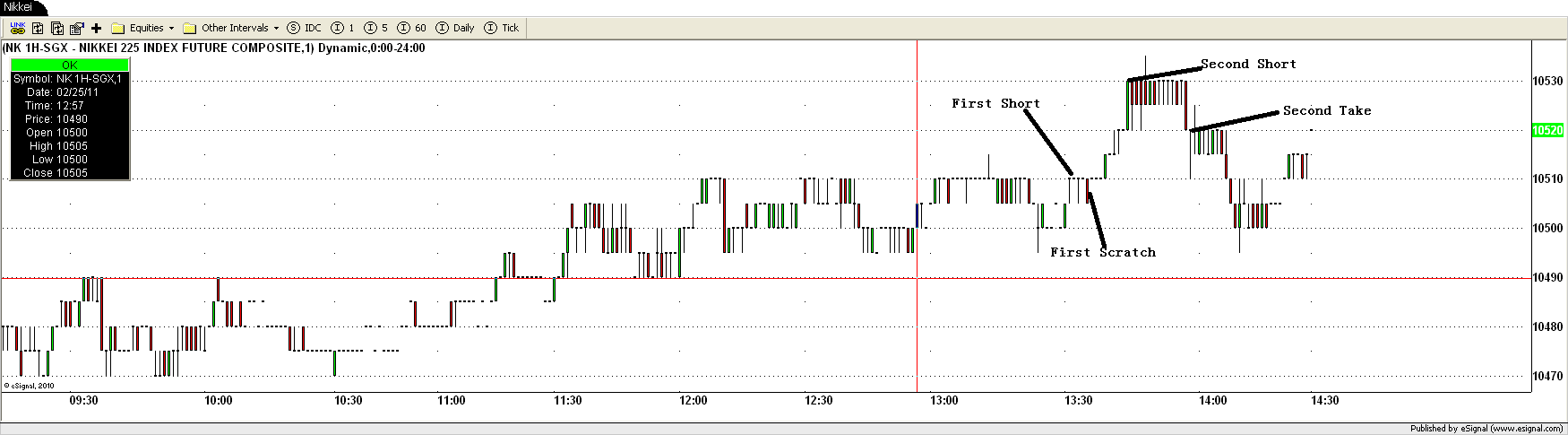This screenshot has width=1568, height=435.
Task: Click the reload page icon after LINK
Action: pos(38,28)
